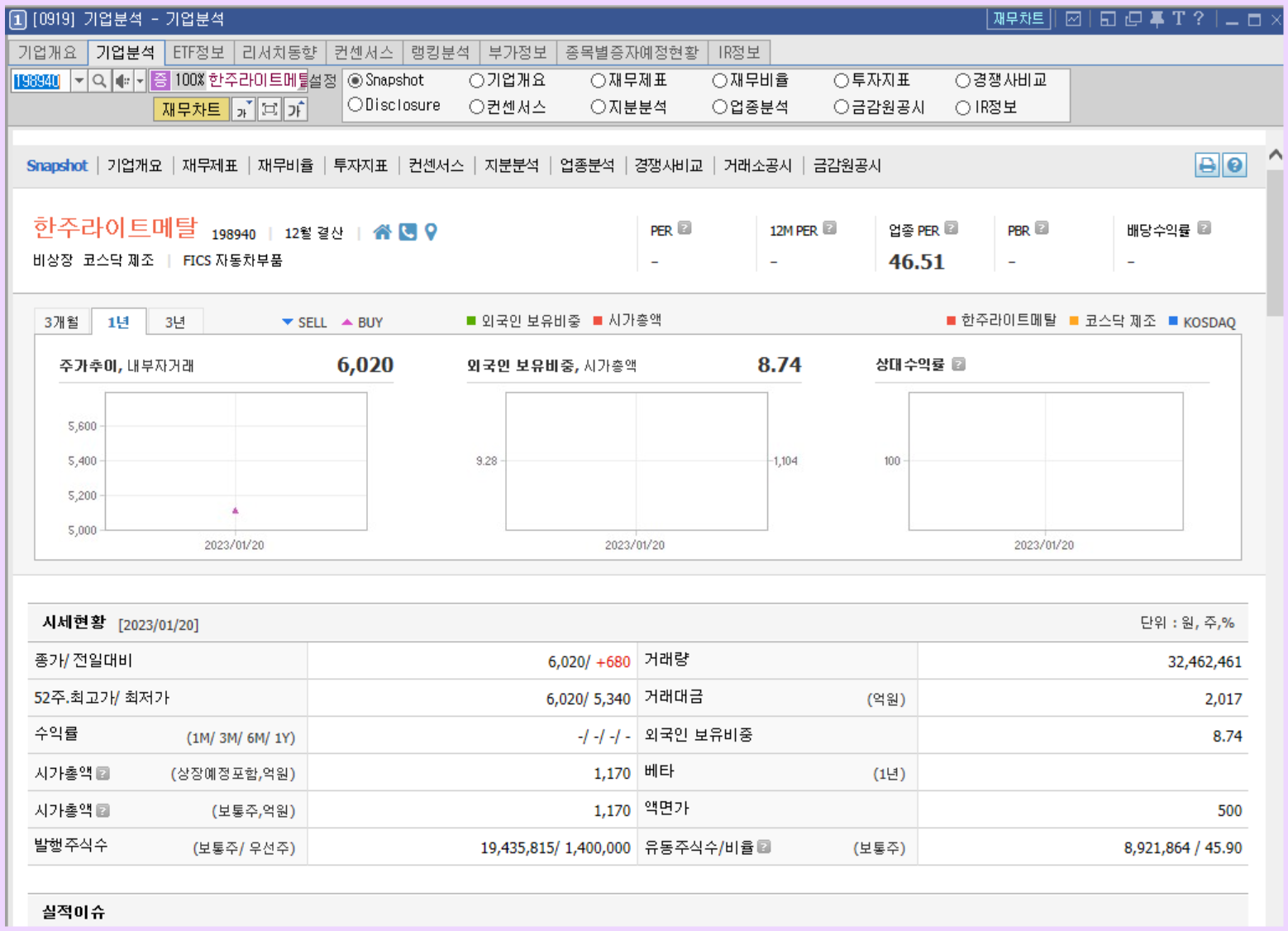Click the purple 증 badge icon

160,80
